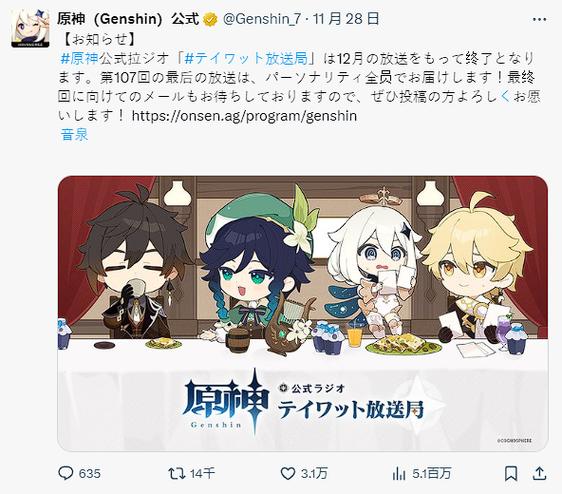
Task: Click the retweet arrows icon
Action: pyautogui.click(x=177, y=474)
